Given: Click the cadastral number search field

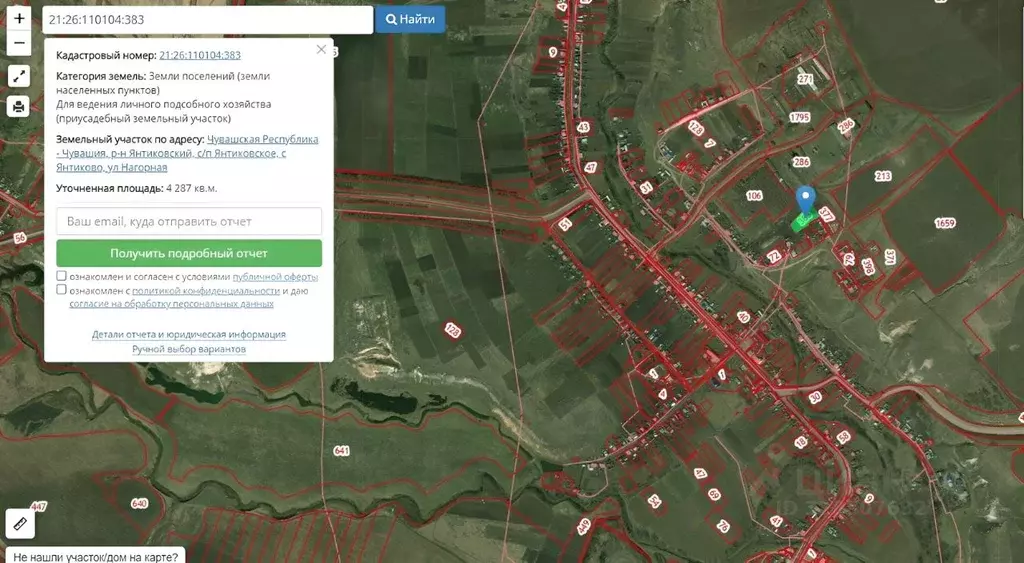Looking at the screenshot, I should [x=207, y=19].
